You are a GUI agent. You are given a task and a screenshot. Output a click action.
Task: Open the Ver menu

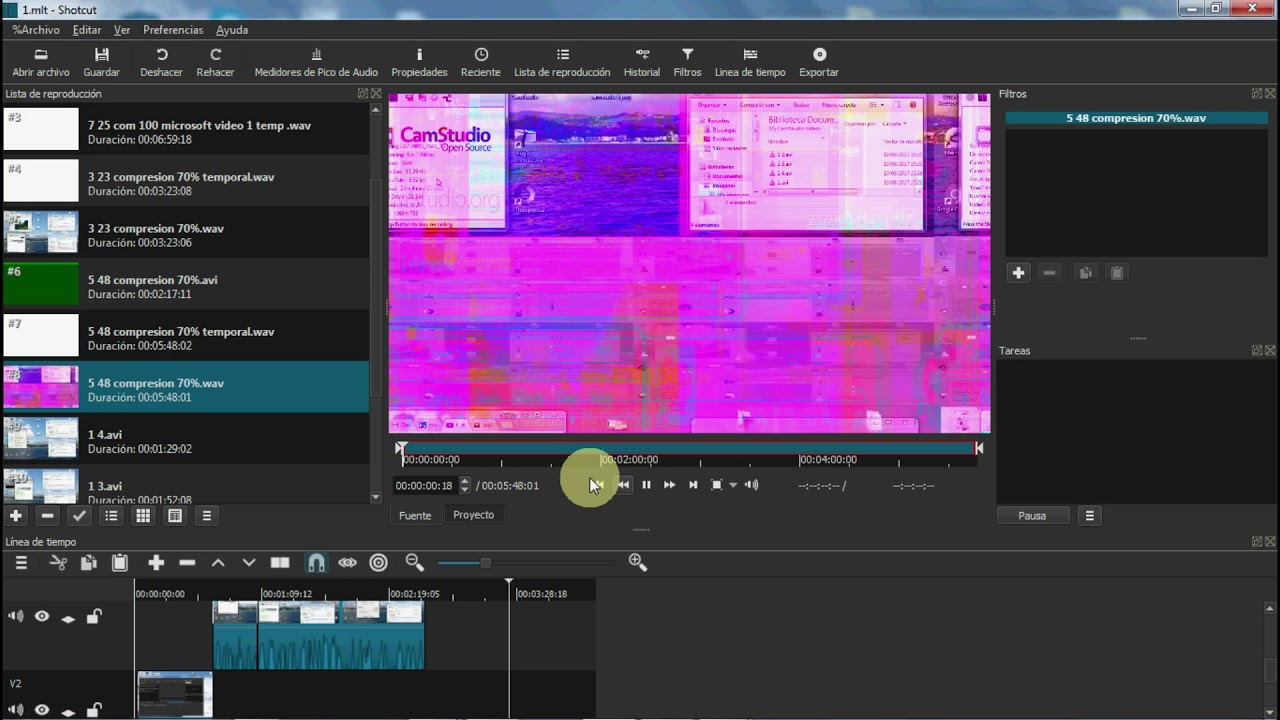122,30
